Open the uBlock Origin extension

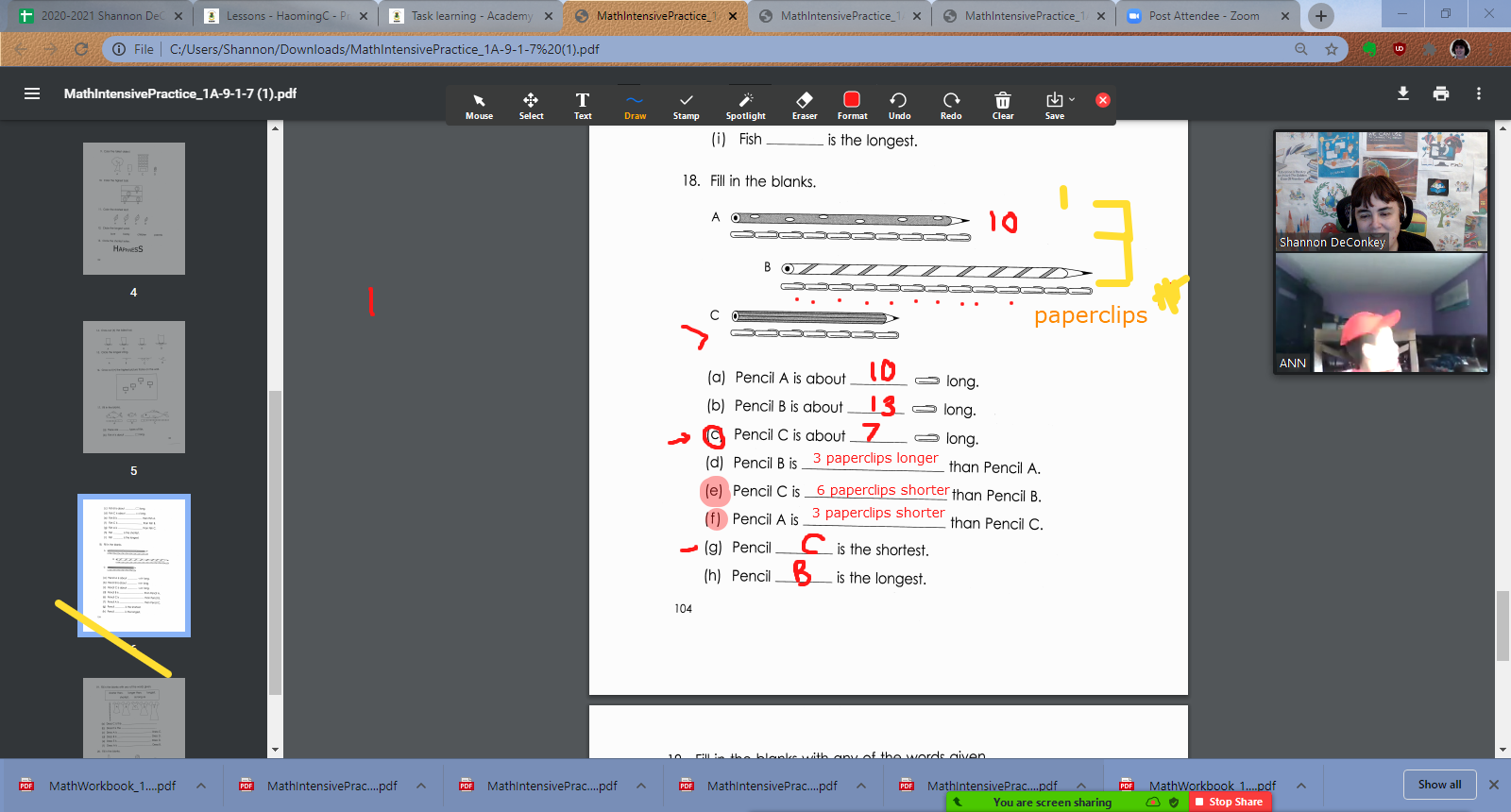(1400, 49)
